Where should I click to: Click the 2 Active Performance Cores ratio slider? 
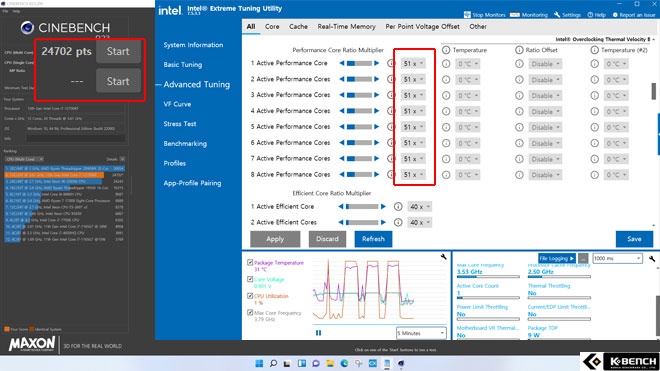359,79
